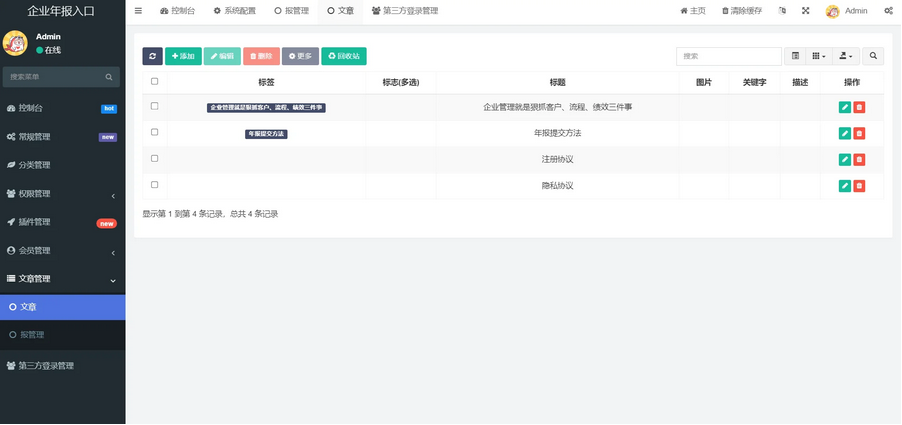Check the 年报提交方法 row checkbox
902x425 pixels.
point(154,132)
